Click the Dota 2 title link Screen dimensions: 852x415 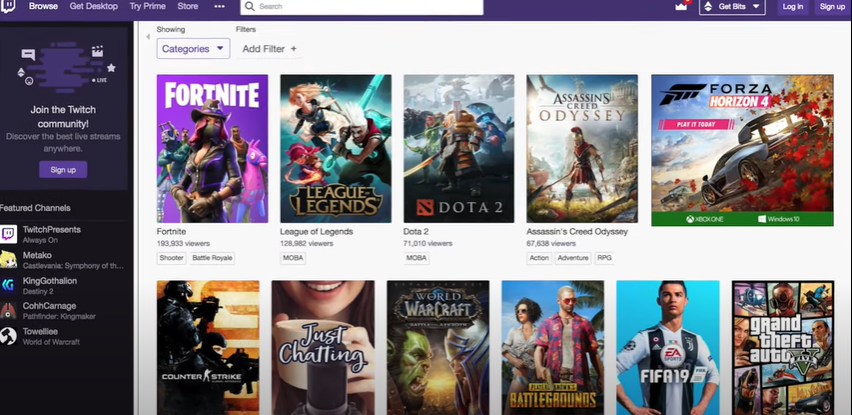coord(416,231)
